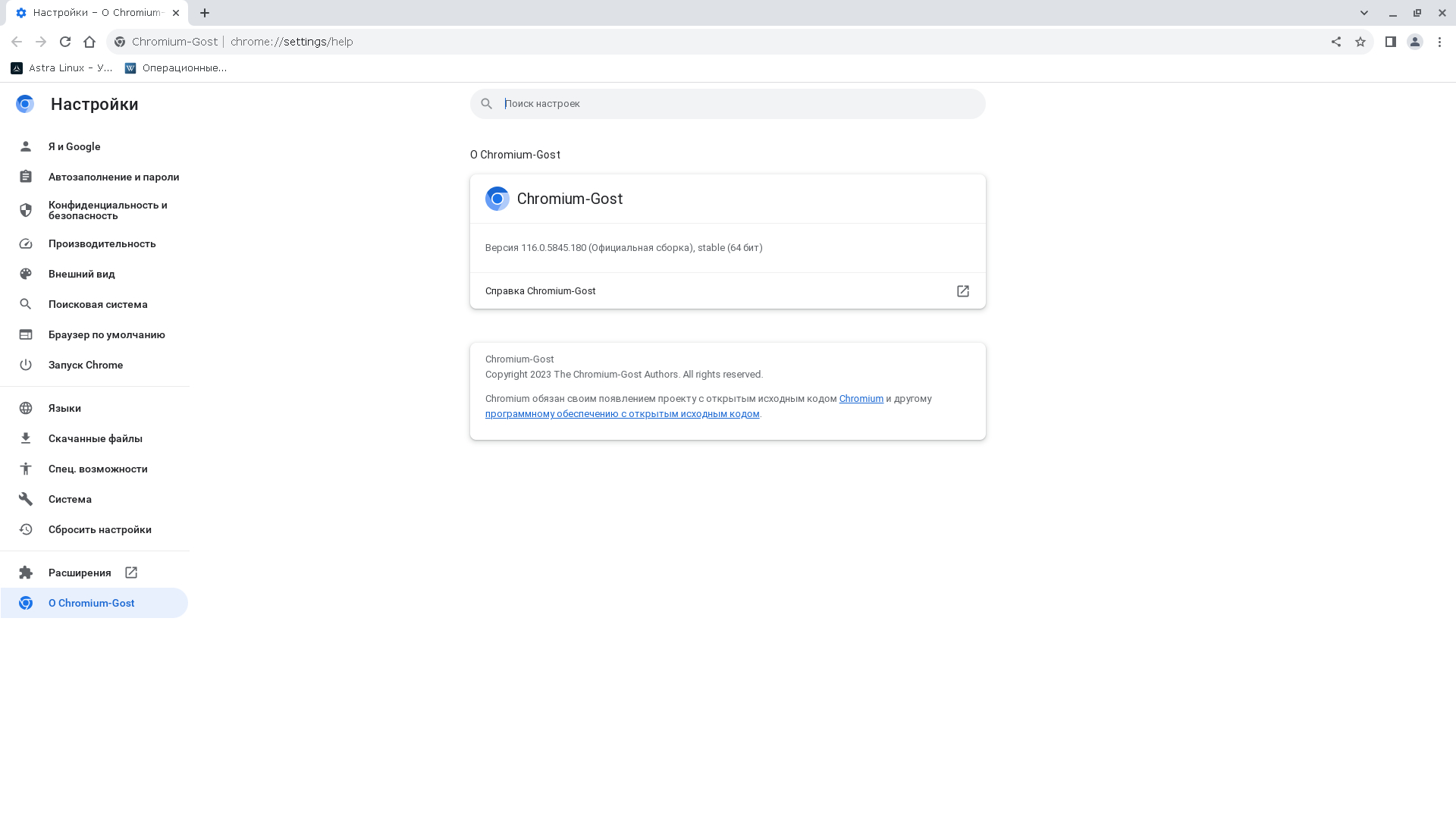1456x819 pixels.
Task: Open Запуск Chrome section
Action: tap(94, 365)
